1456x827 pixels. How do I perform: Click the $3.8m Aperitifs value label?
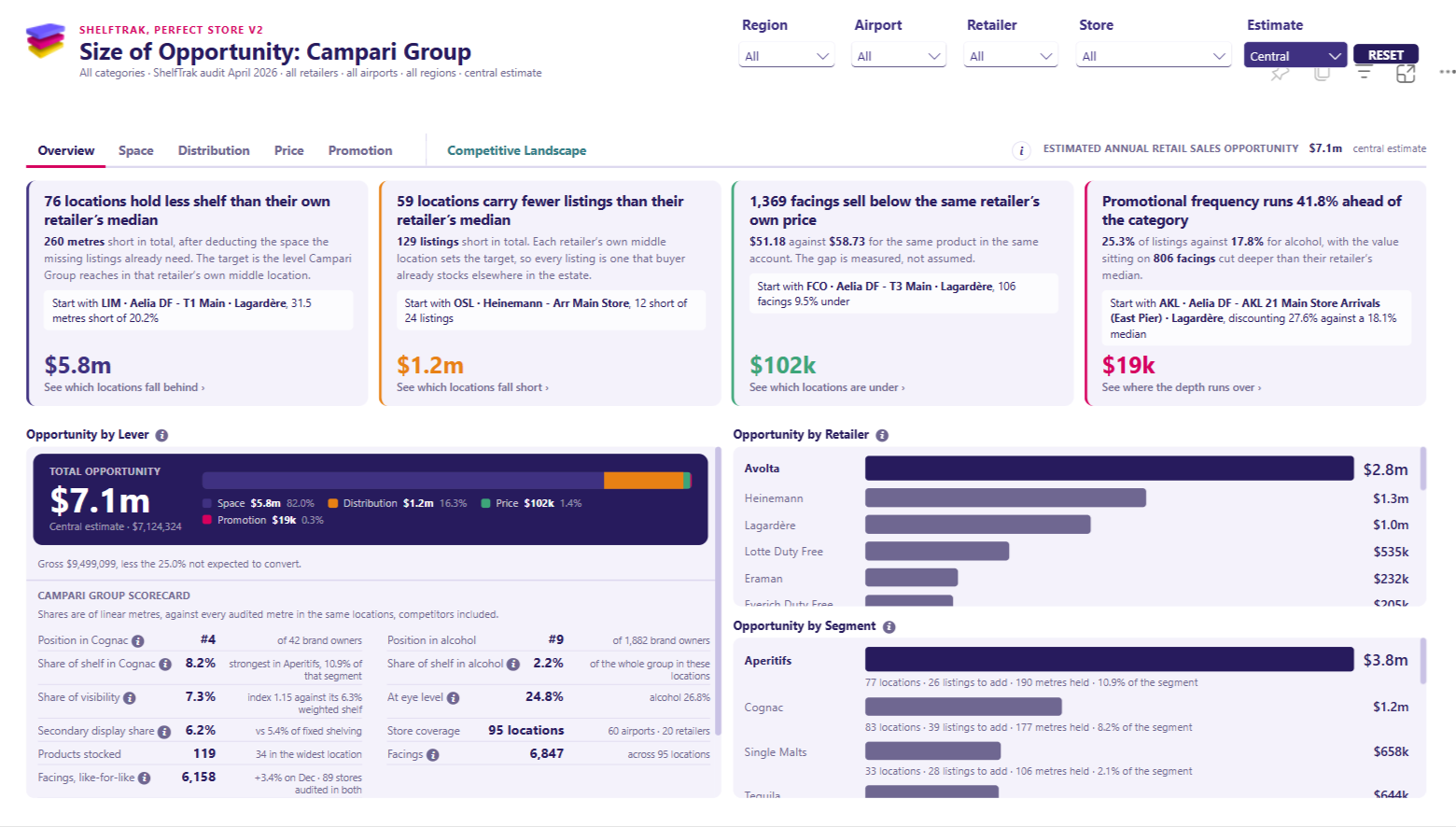(1386, 660)
